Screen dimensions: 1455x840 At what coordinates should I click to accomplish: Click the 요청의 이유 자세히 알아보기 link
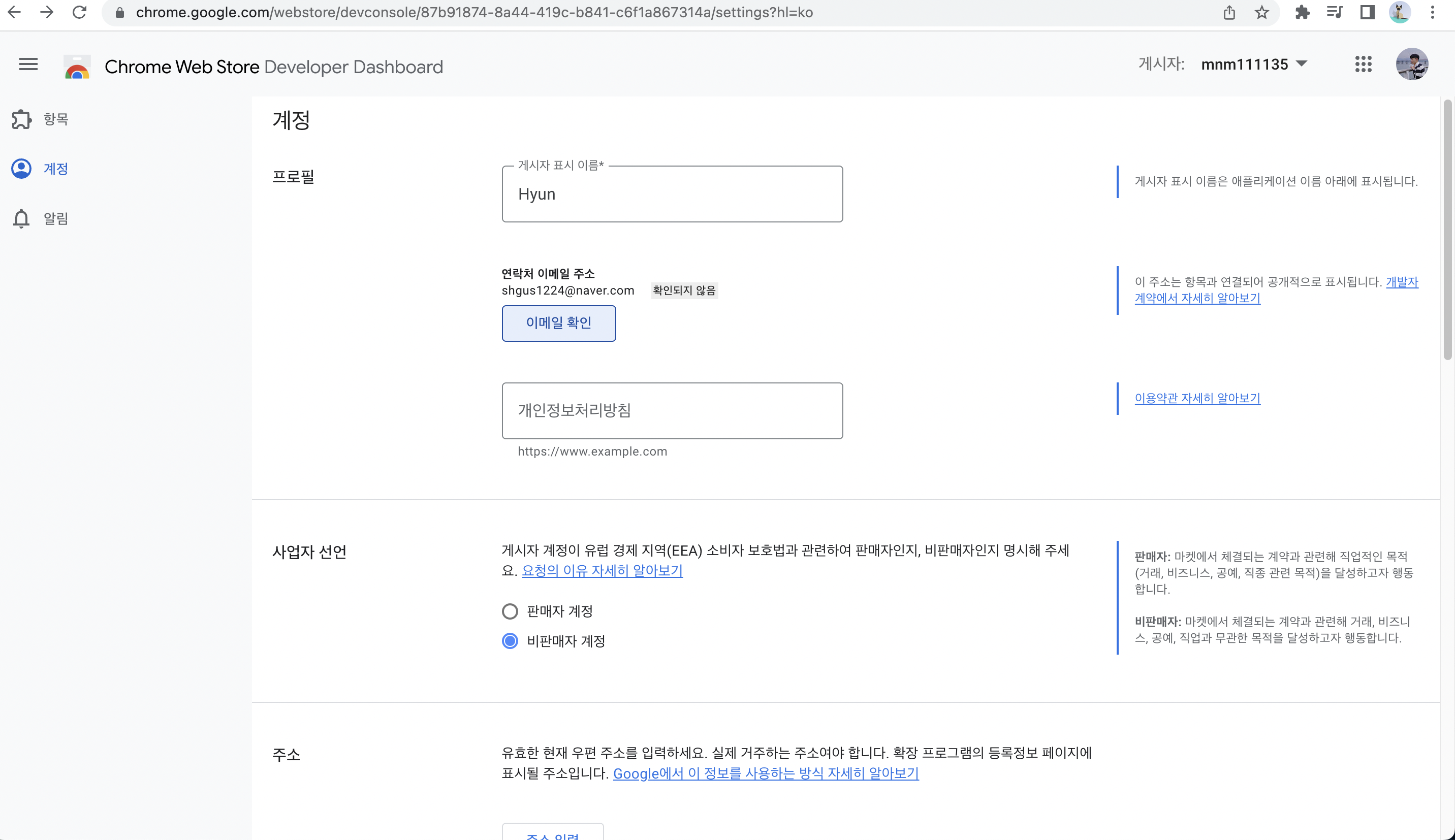point(602,570)
